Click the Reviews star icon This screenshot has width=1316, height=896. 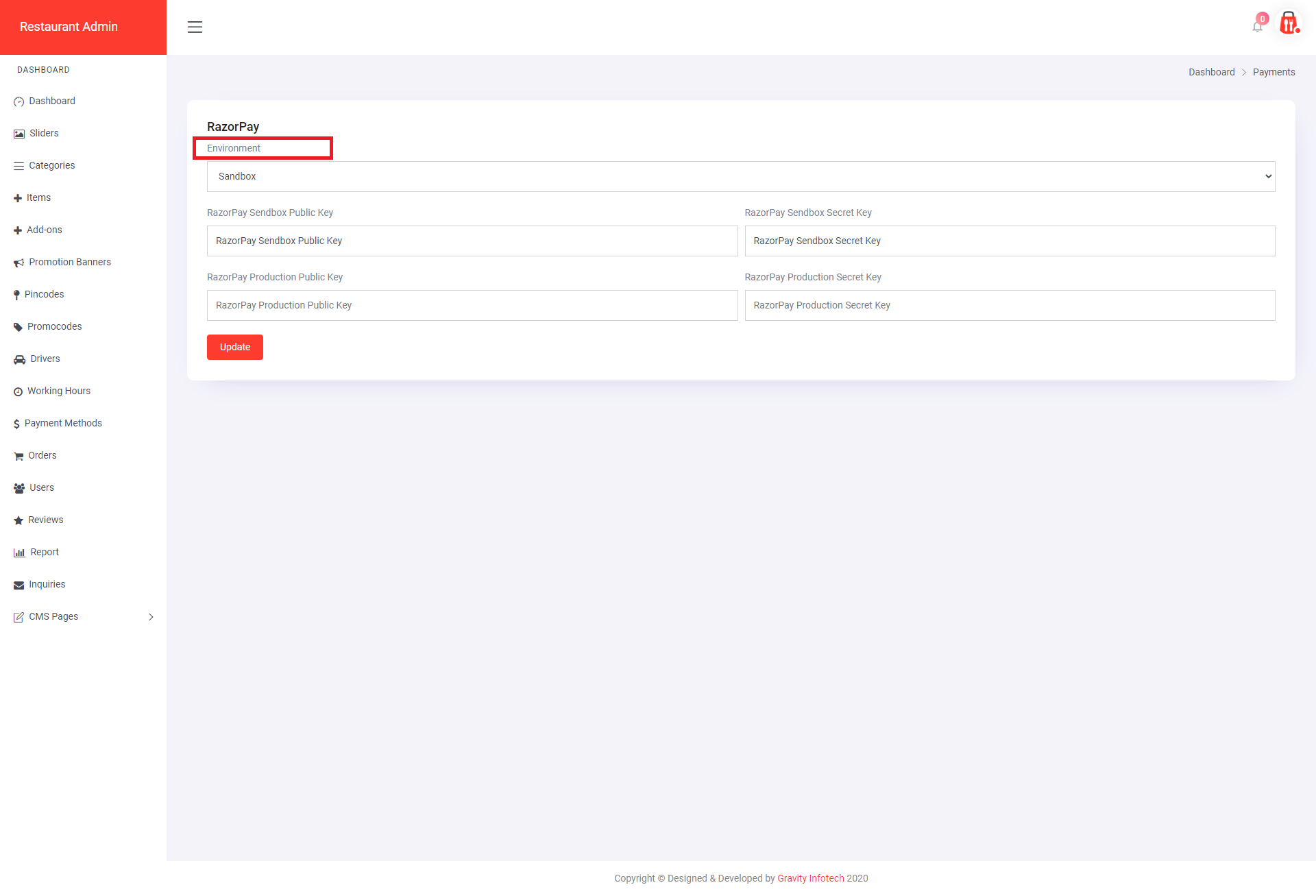pos(19,520)
